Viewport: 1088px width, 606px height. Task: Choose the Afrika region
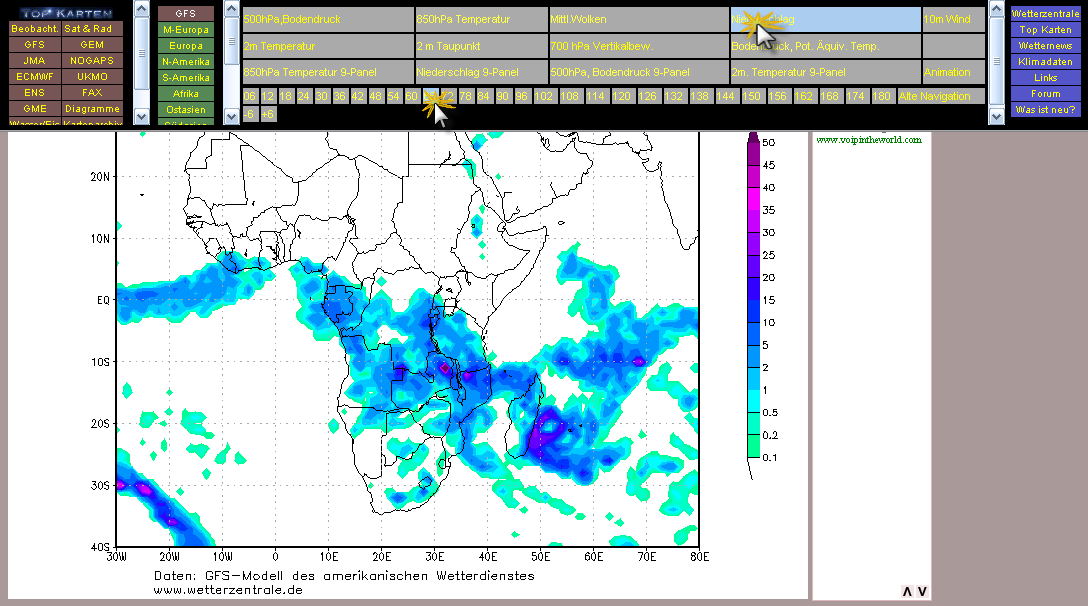[x=186, y=94]
